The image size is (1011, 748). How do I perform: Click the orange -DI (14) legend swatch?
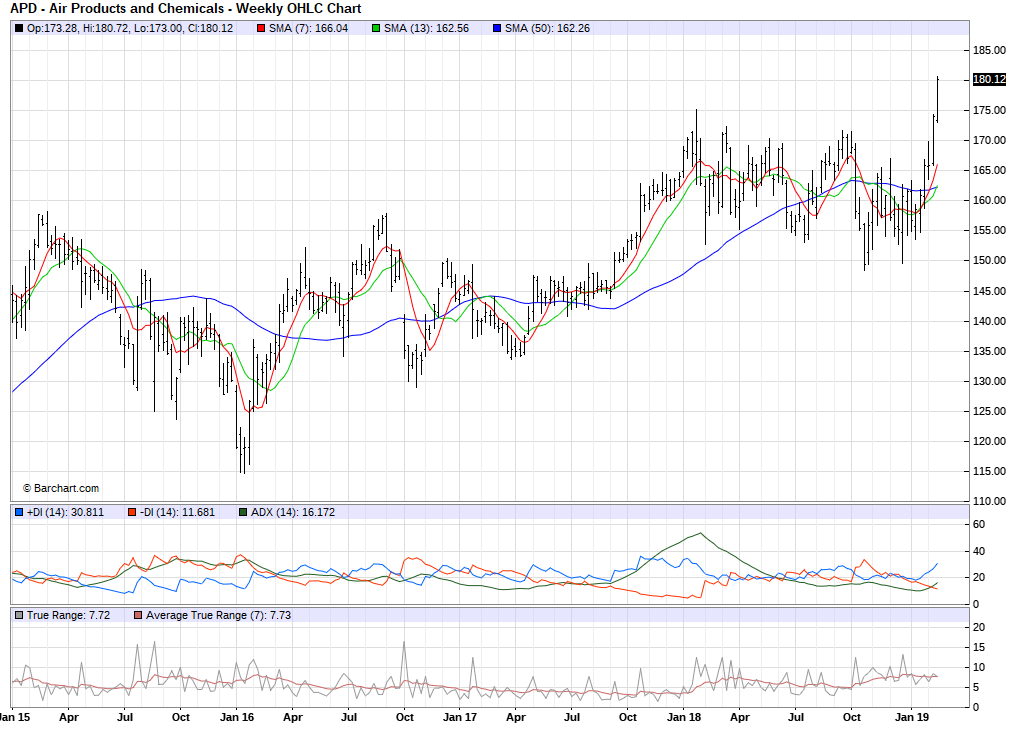pyautogui.click(x=132, y=512)
